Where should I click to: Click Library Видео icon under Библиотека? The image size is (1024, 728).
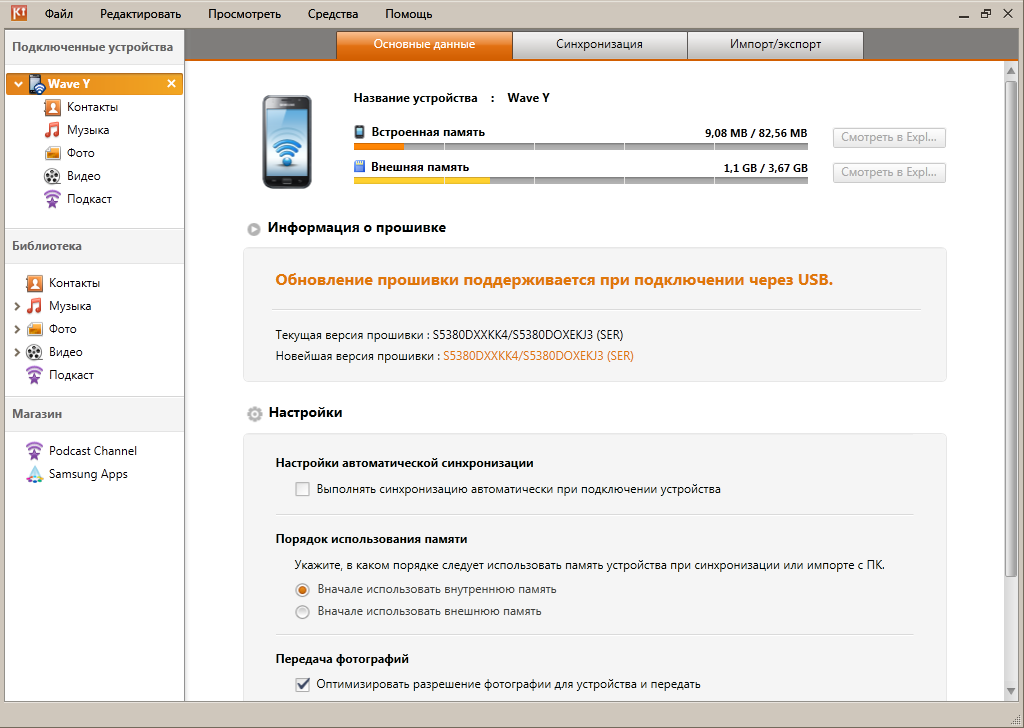(34, 352)
